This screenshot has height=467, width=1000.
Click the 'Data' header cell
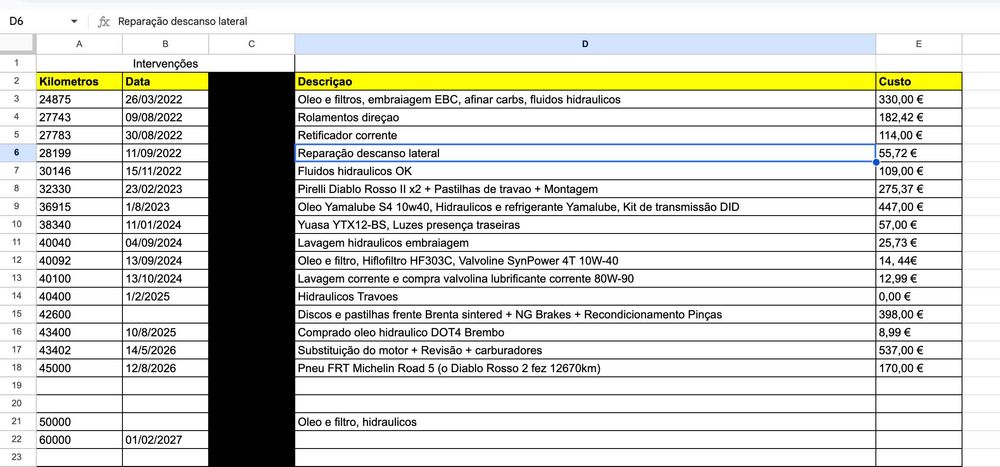tap(165, 82)
